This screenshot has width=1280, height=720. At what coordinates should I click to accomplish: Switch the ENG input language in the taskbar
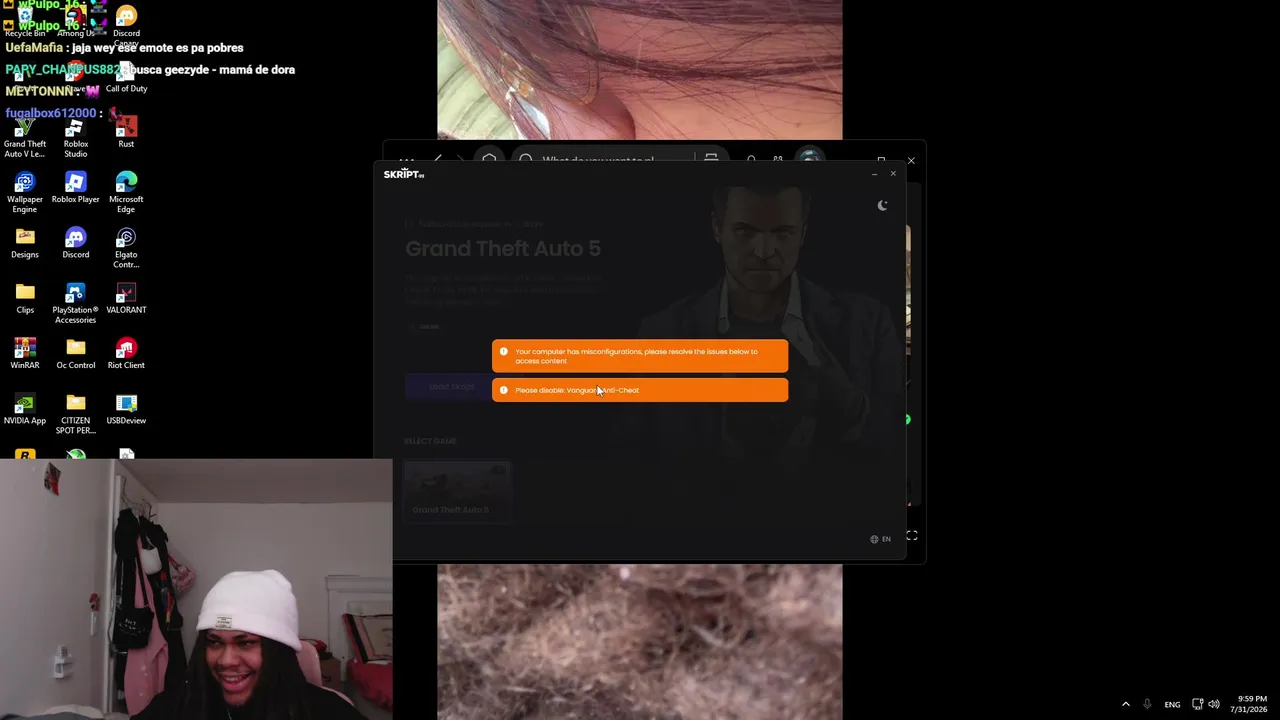1172,704
